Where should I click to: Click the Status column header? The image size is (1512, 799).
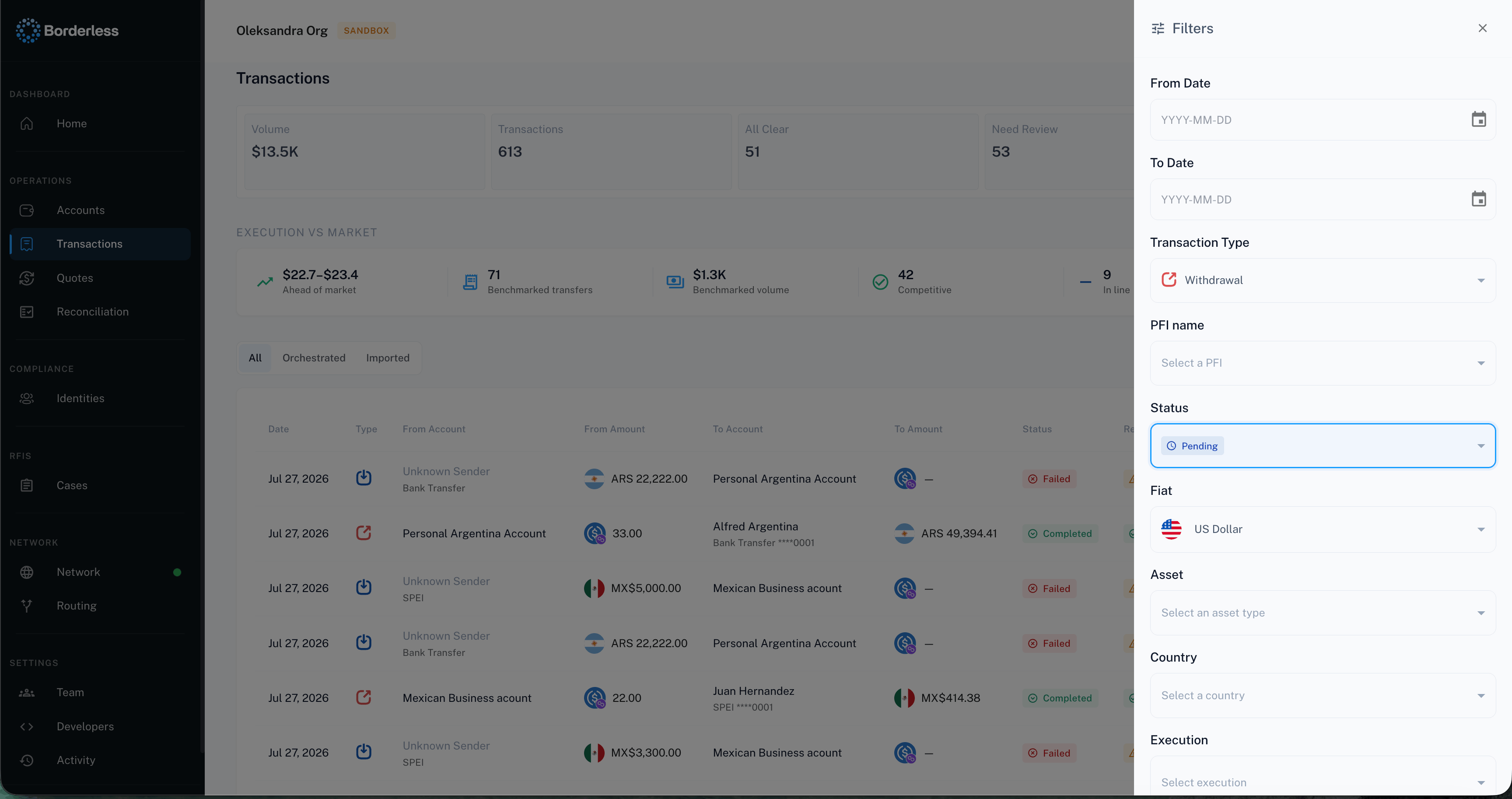pos(1036,429)
